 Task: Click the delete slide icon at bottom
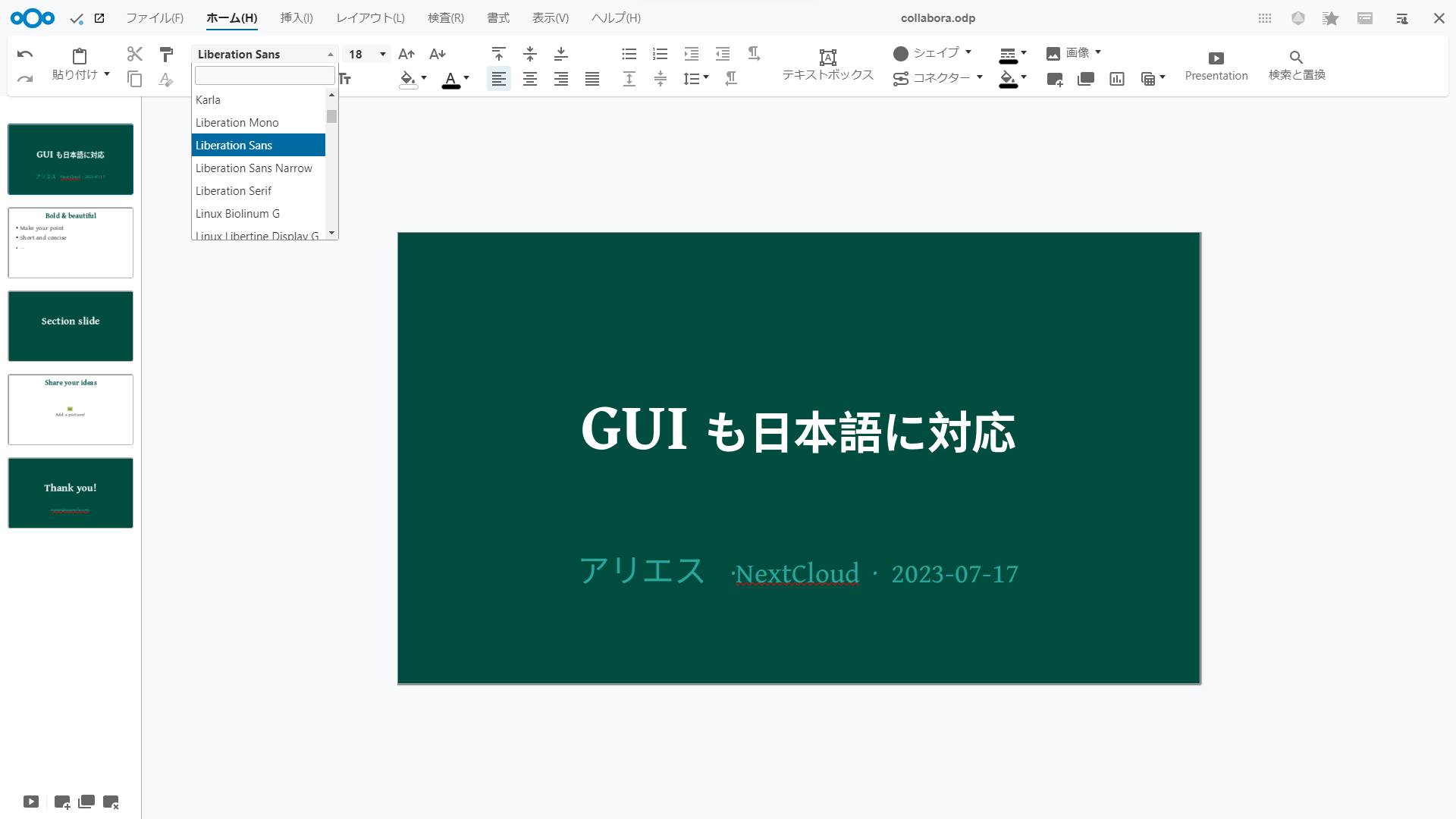[x=111, y=802]
